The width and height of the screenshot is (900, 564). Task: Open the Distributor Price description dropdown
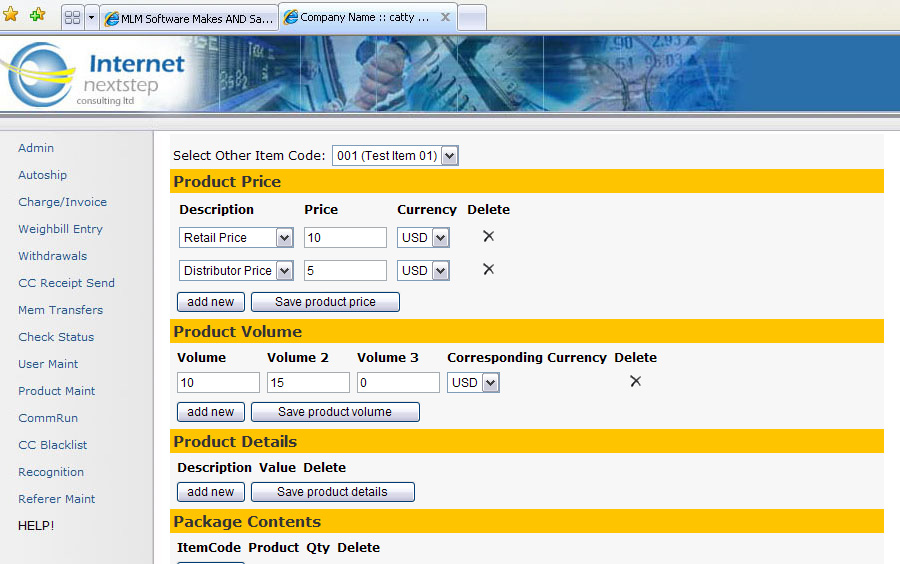tap(284, 271)
